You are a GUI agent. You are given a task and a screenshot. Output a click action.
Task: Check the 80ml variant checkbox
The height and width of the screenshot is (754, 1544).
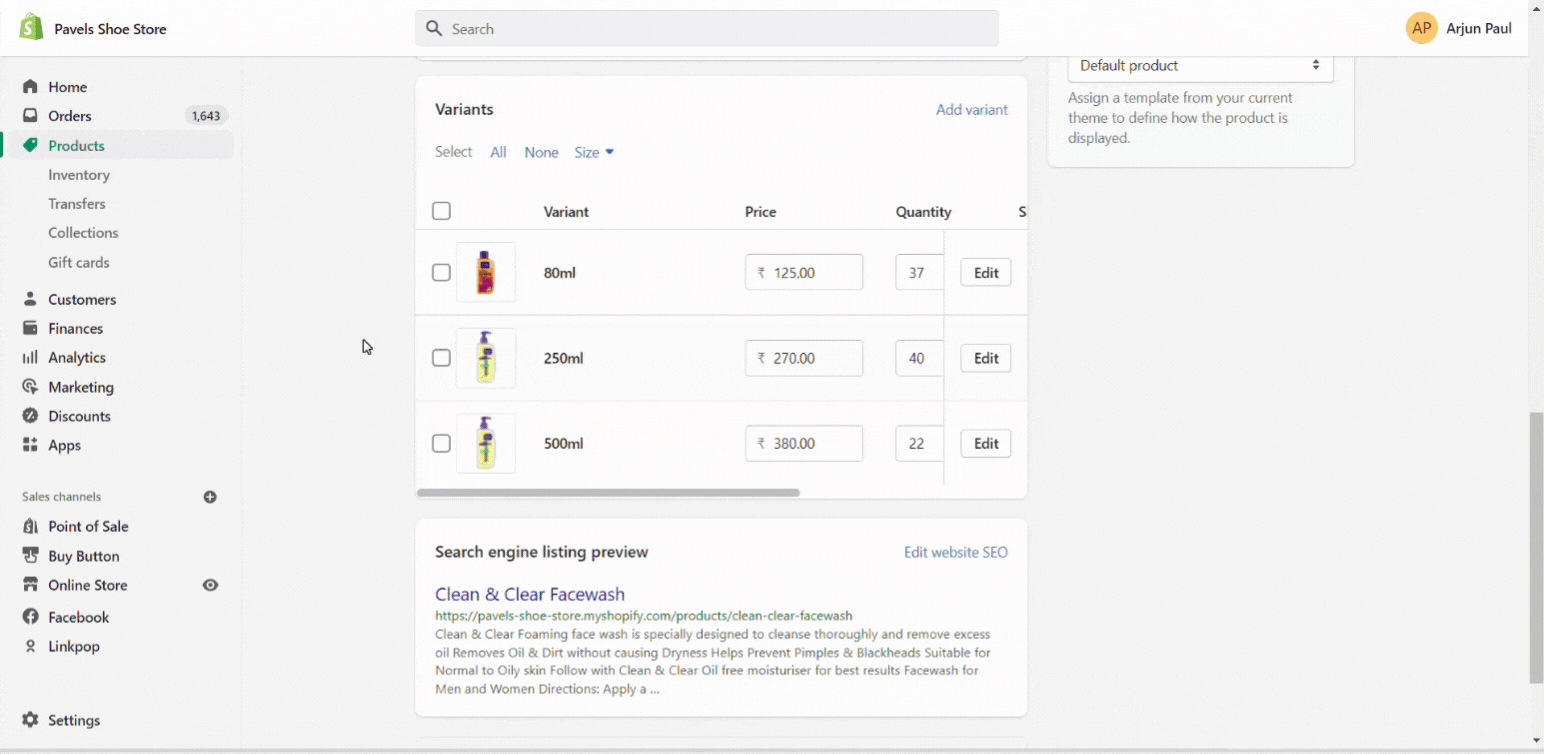(441, 272)
